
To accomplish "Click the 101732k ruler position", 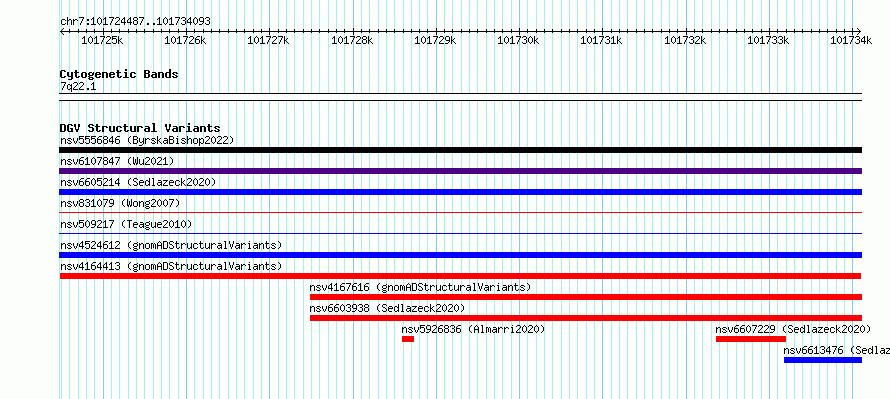I will point(686,40).
